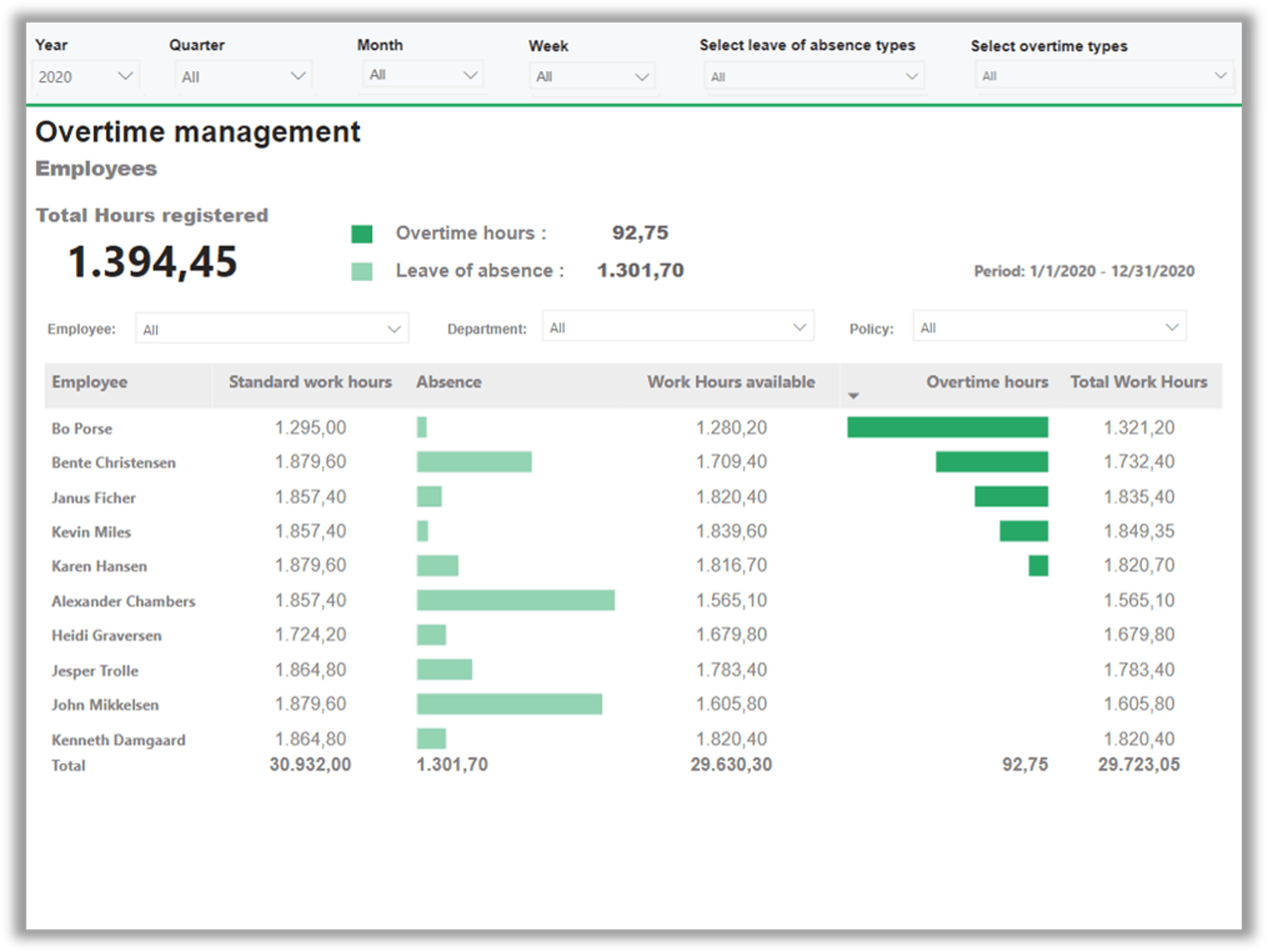
Task: Open the Year dropdown showing 2020
Action: 85,76
